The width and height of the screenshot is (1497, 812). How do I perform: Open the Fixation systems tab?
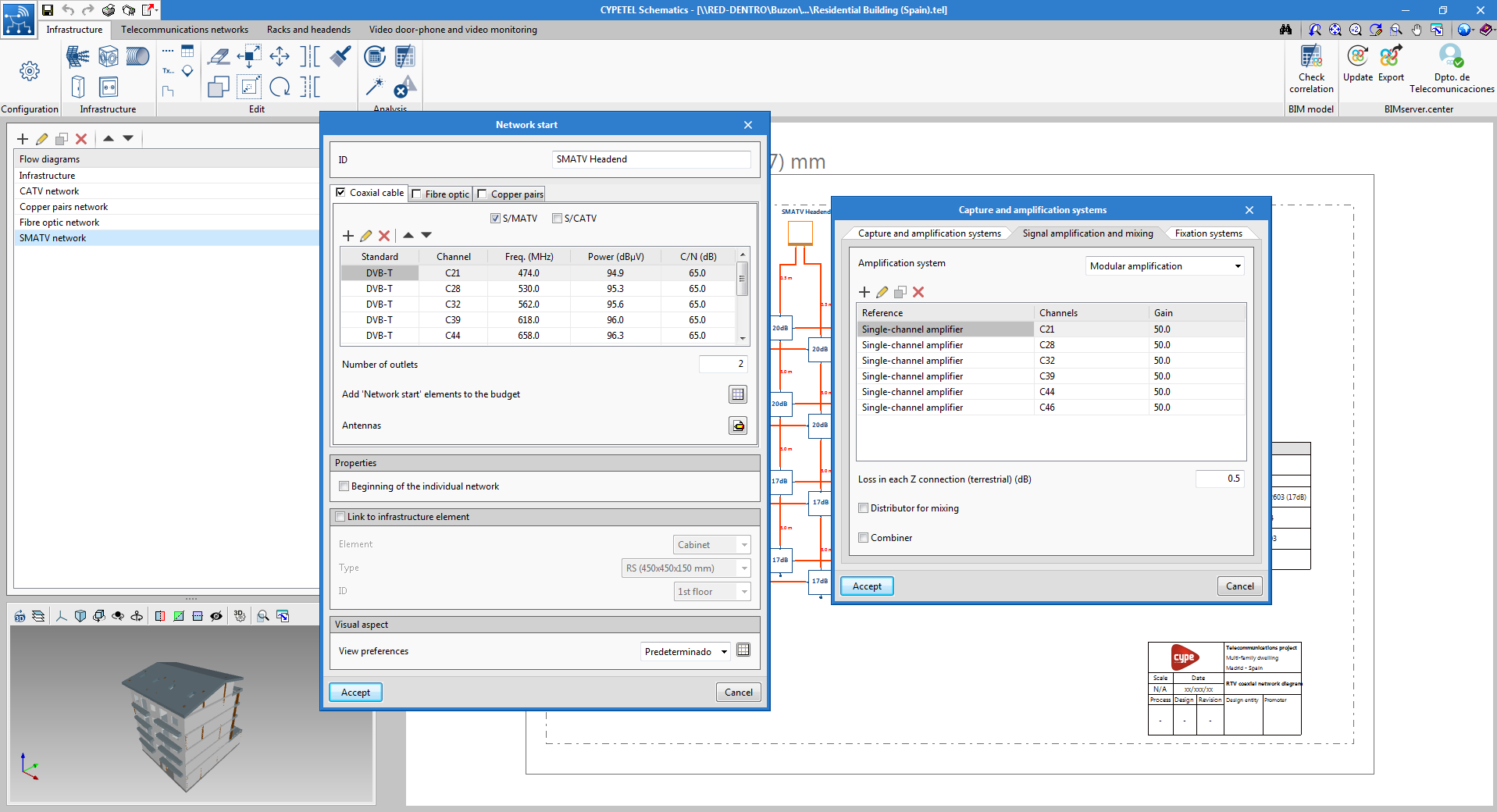click(x=1208, y=233)
